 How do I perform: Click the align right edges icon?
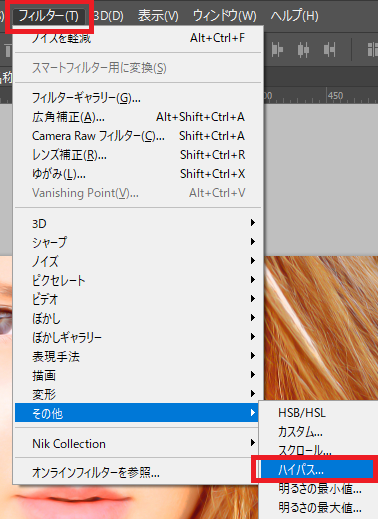point(329,50)
